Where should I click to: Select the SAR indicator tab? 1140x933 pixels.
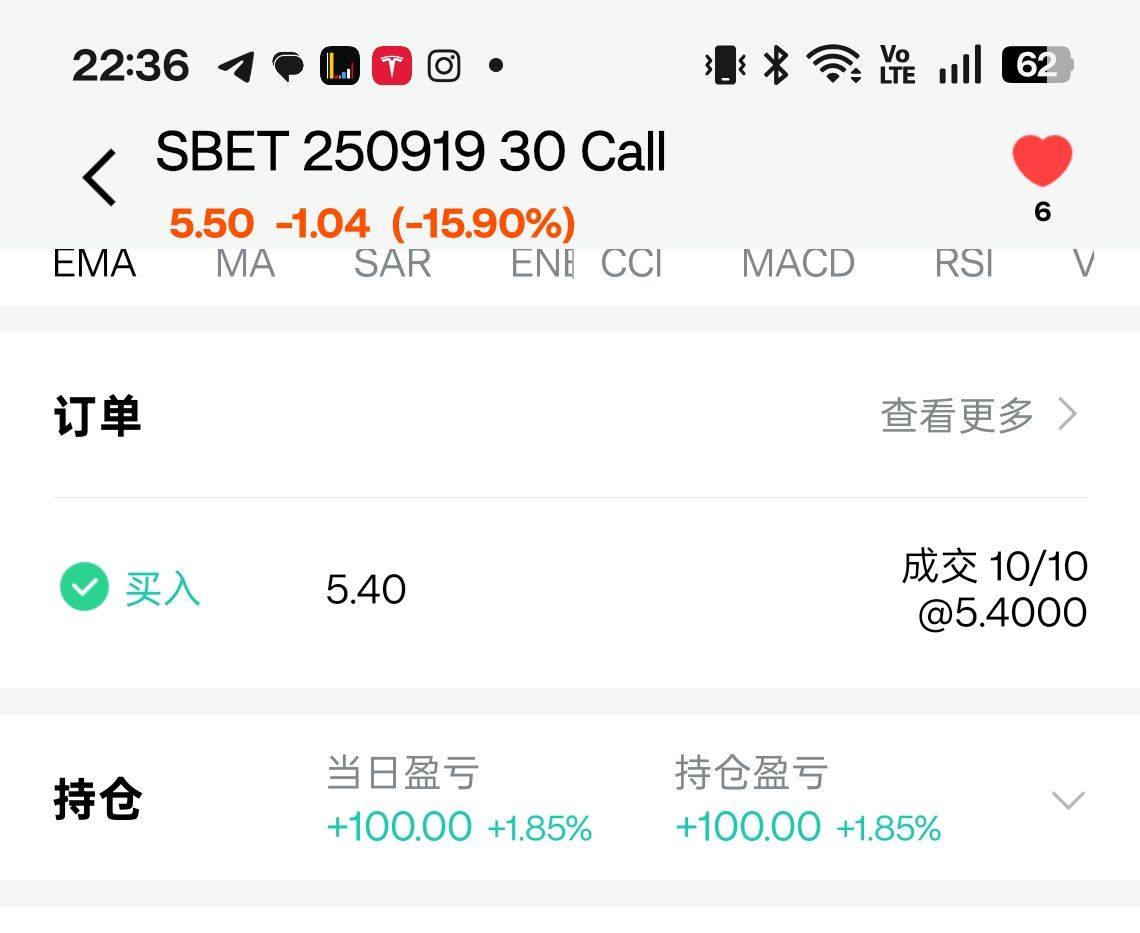[x=393, y=263]
